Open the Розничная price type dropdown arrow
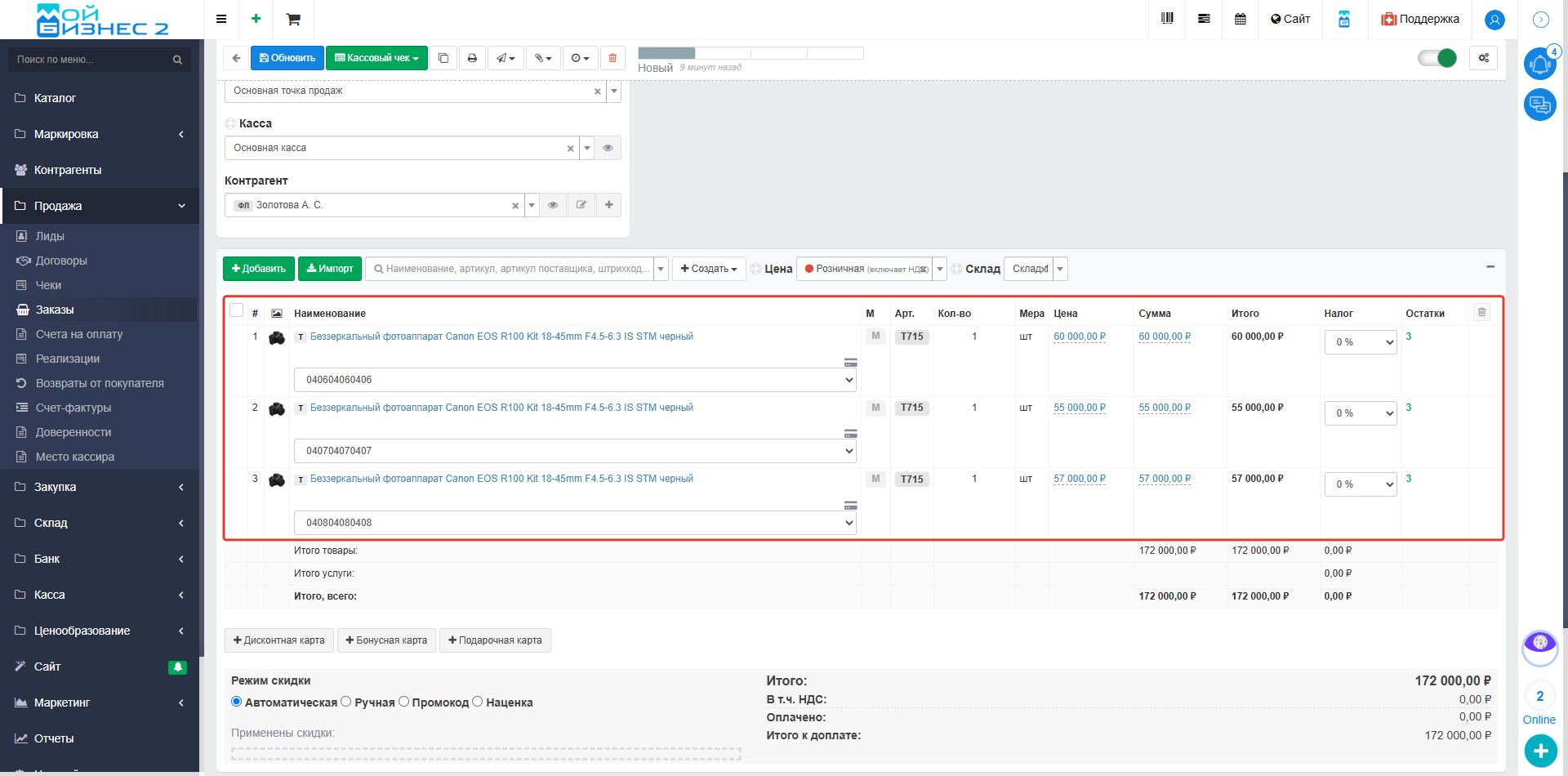 click(940, 269)
